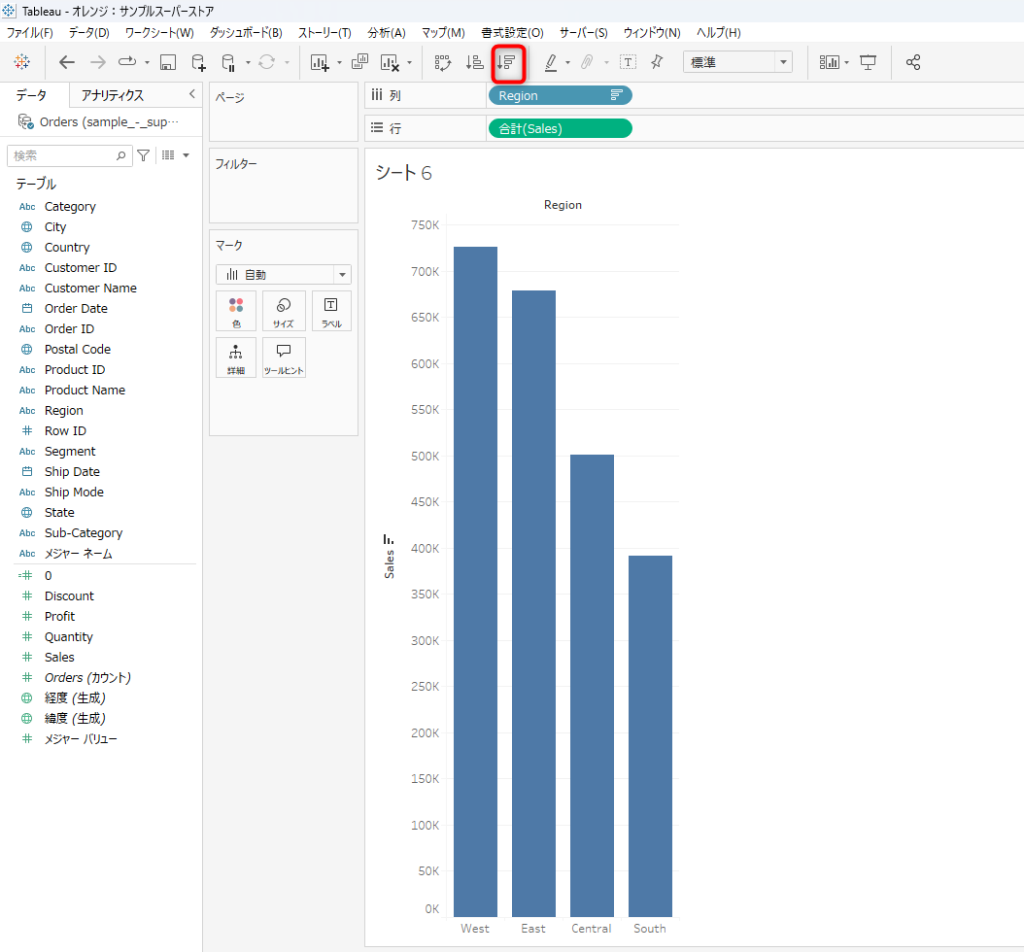This screenshot has width=1024, height=952.
Task: Toggle mark labels toolbar button
Action: [628, 62]
